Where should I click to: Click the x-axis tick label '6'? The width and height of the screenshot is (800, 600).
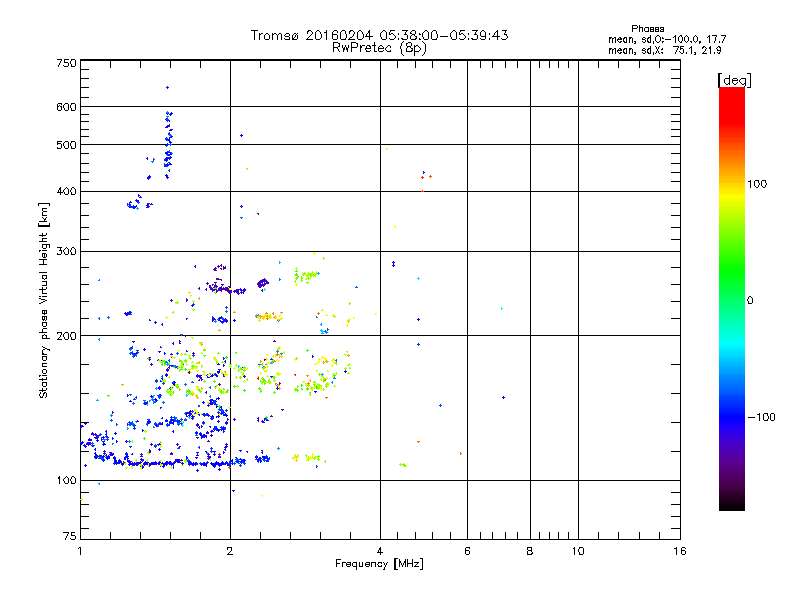pyautogui.click(x=467, y=551)
